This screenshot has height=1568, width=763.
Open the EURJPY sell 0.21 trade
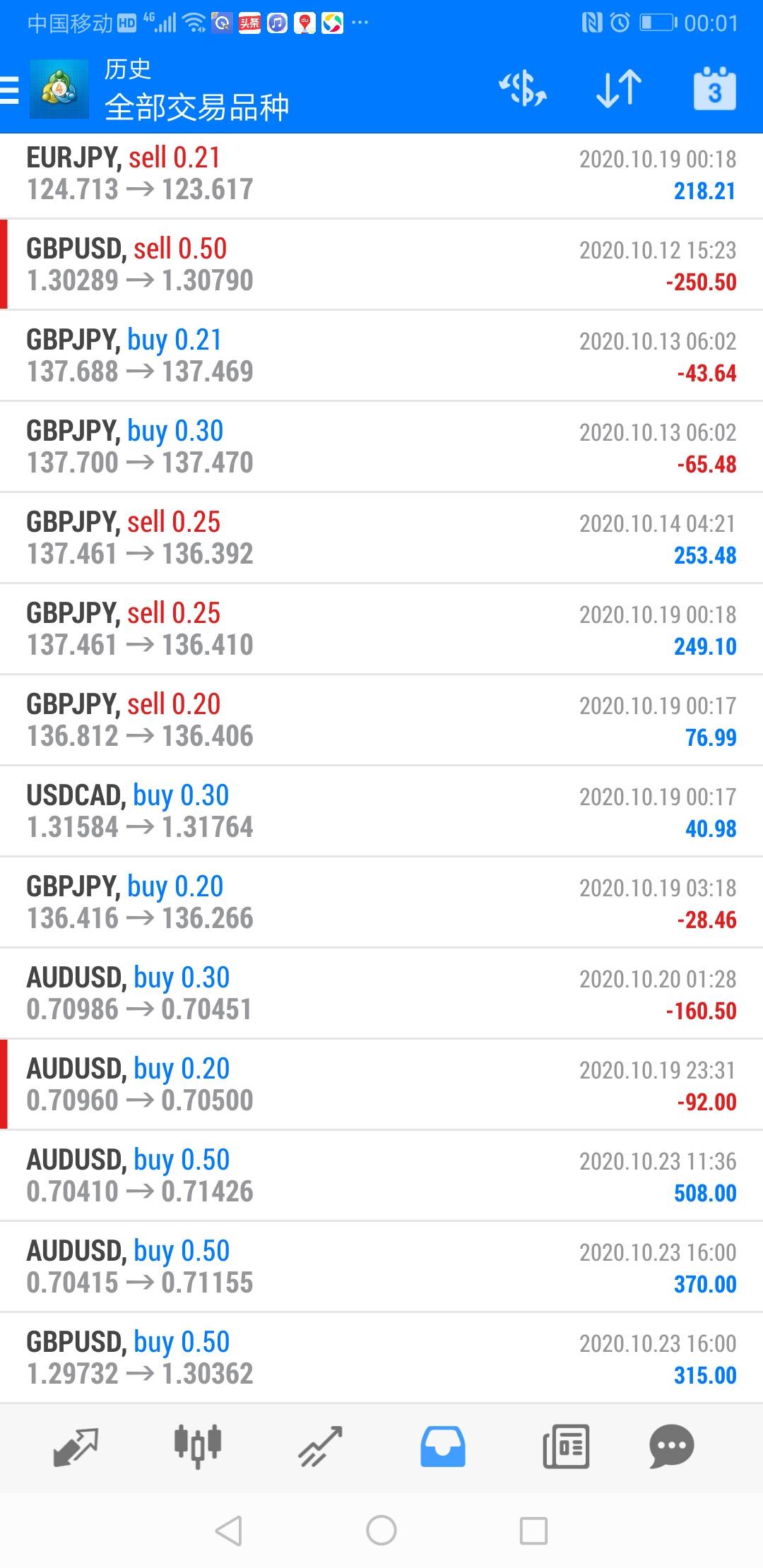pos(381,174)
